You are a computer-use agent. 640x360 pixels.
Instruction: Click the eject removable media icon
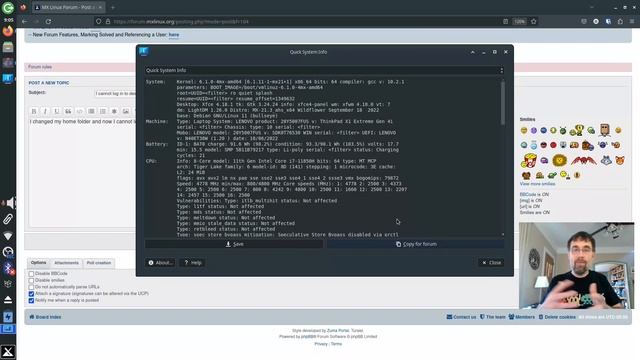tap(8, 300)
